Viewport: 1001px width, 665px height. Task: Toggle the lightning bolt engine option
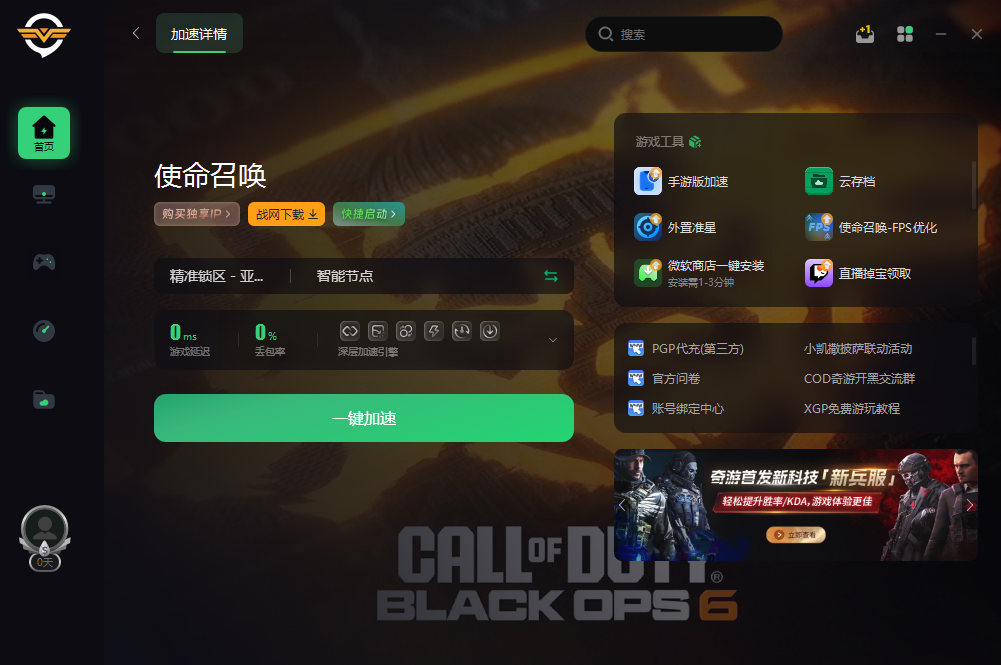click(433, 331)
